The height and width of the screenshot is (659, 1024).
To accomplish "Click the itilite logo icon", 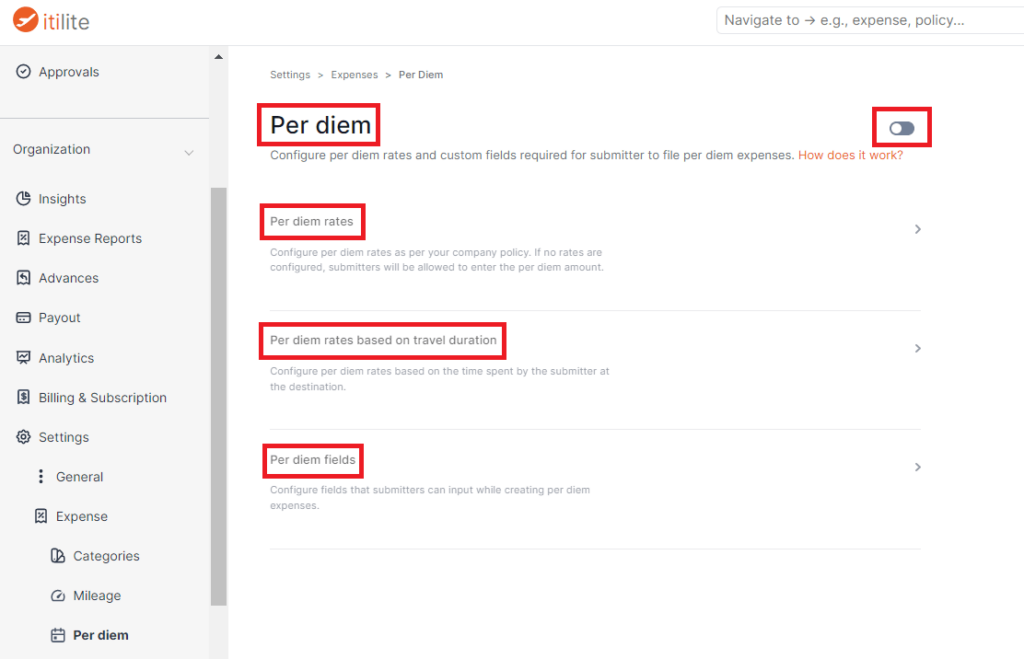I will (x=25, y=20).
